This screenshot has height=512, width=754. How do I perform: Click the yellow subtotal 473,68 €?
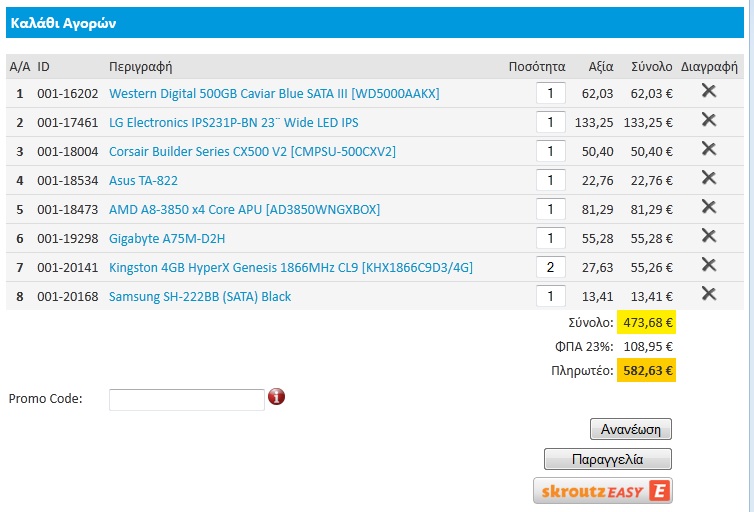(647, 322)
